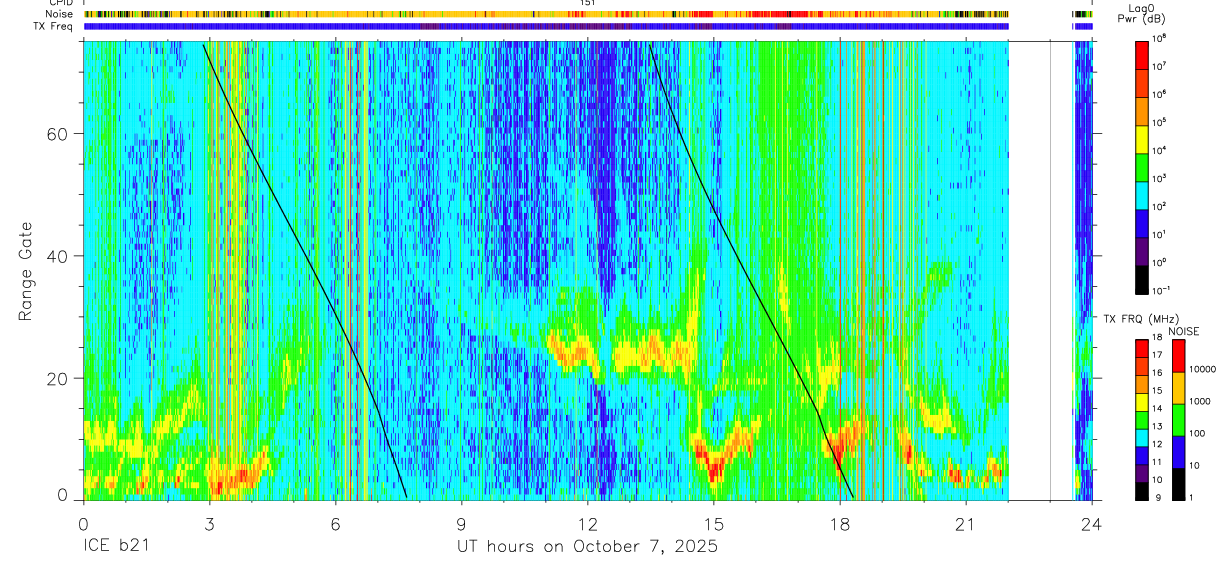
Task: Click the top power label 10^8 on Pwr scale
Action: (1158, 38)
